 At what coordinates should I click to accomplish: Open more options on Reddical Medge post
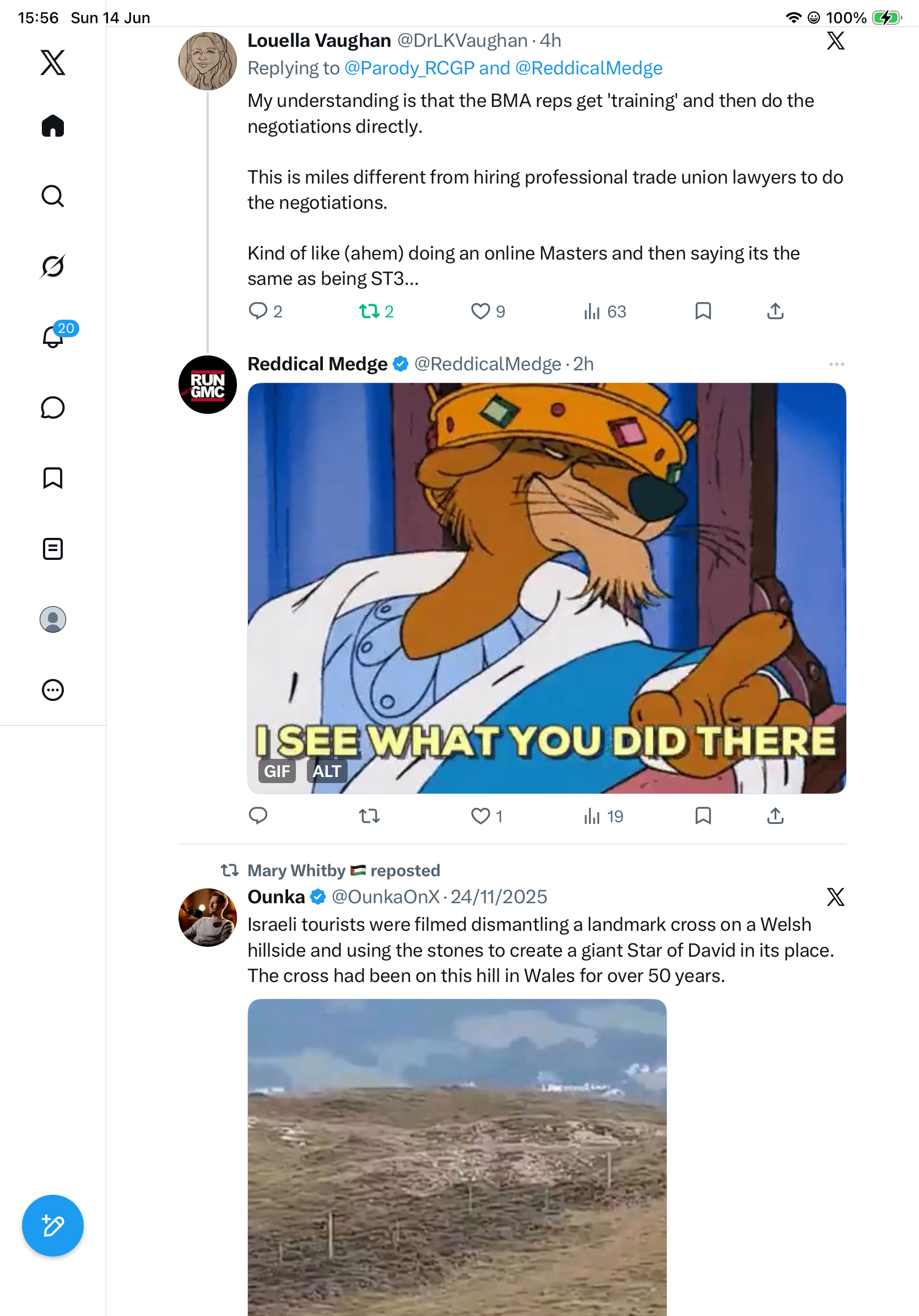836,364
